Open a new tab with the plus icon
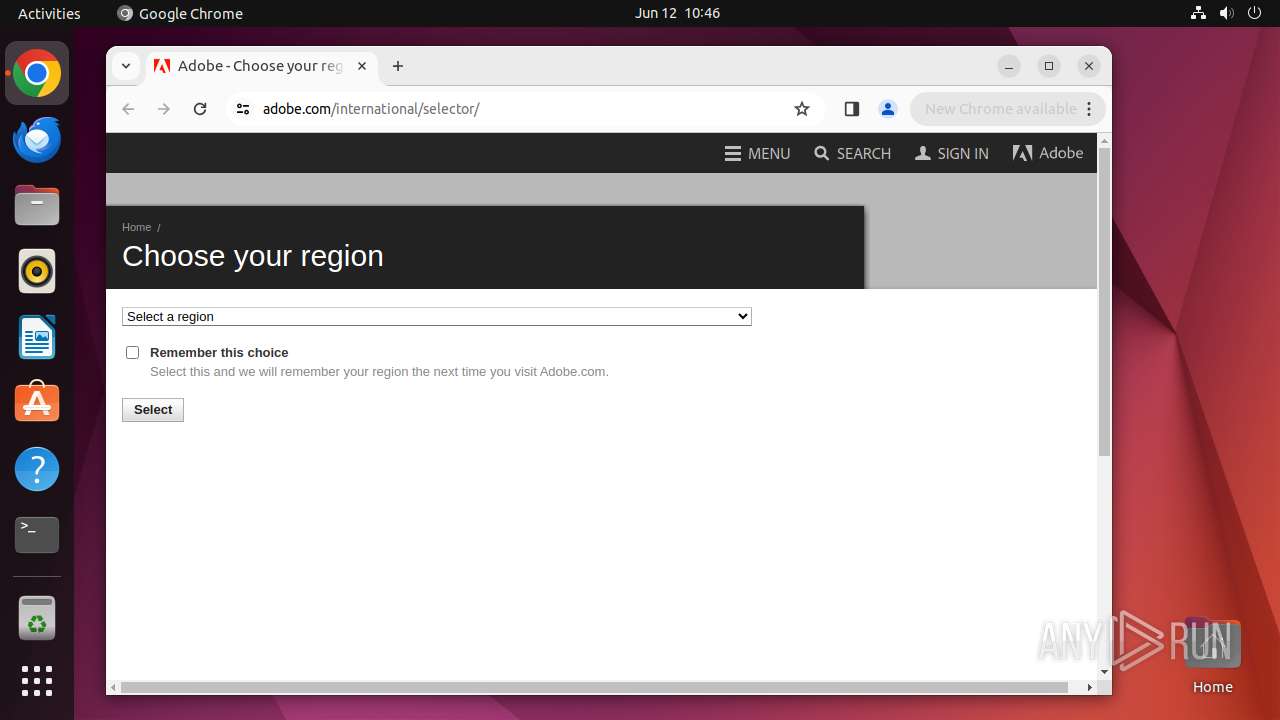This screenshot has width=1280, height=720. [398, 66]
